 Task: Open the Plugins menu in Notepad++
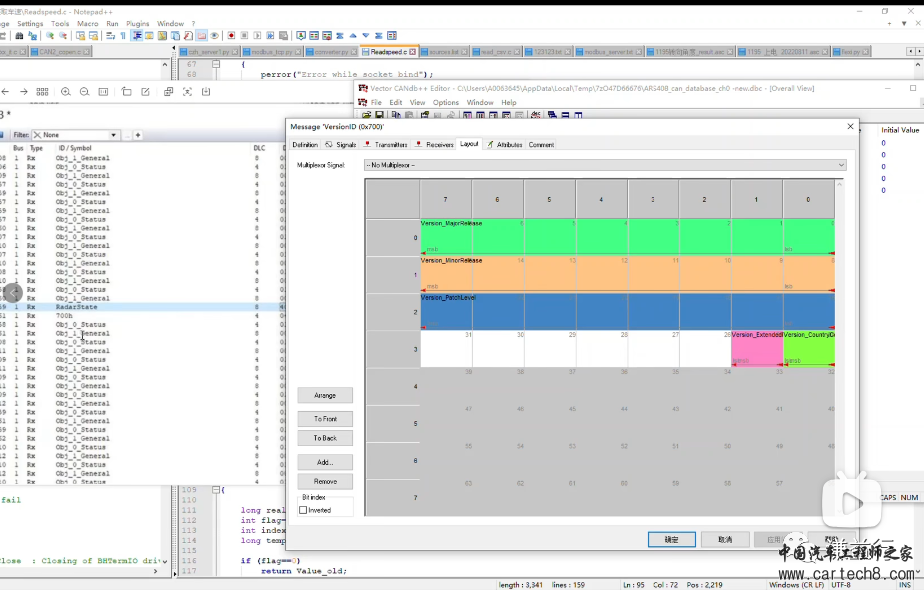pos(138,24)
